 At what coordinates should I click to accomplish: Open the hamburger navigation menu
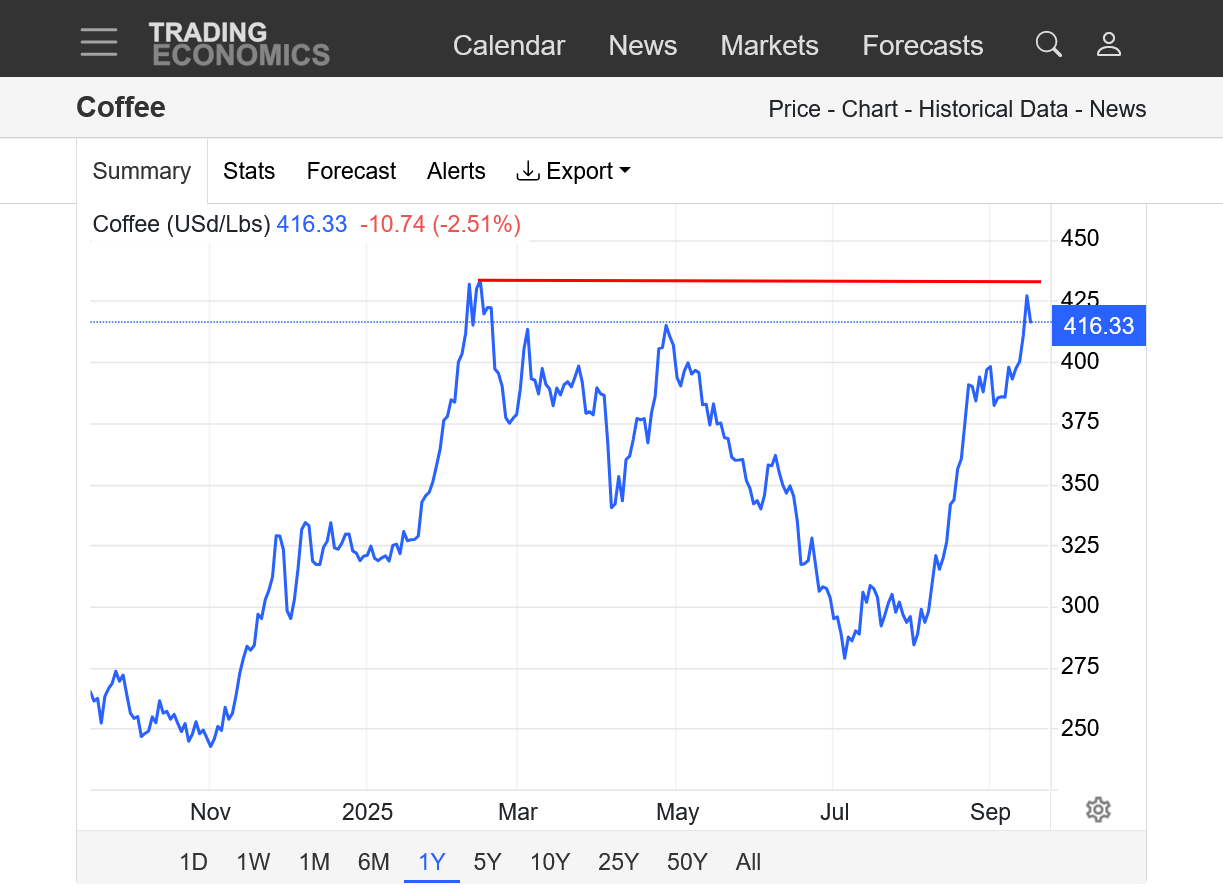(x=99, y=43)
